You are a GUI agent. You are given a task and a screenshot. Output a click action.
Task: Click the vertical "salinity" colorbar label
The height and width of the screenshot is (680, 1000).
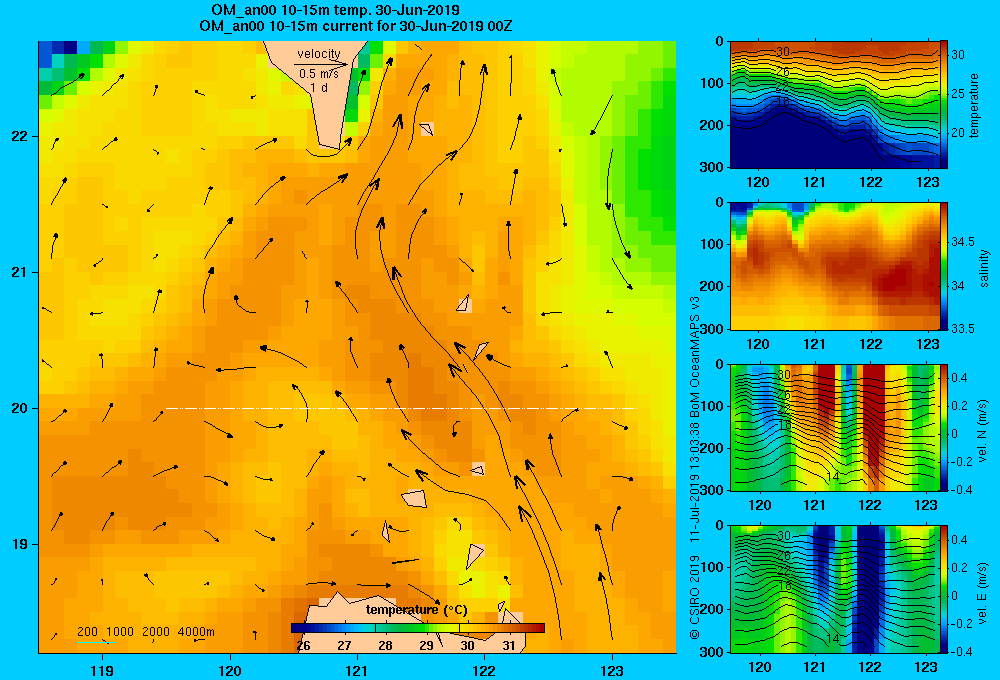tap(984, 267)
